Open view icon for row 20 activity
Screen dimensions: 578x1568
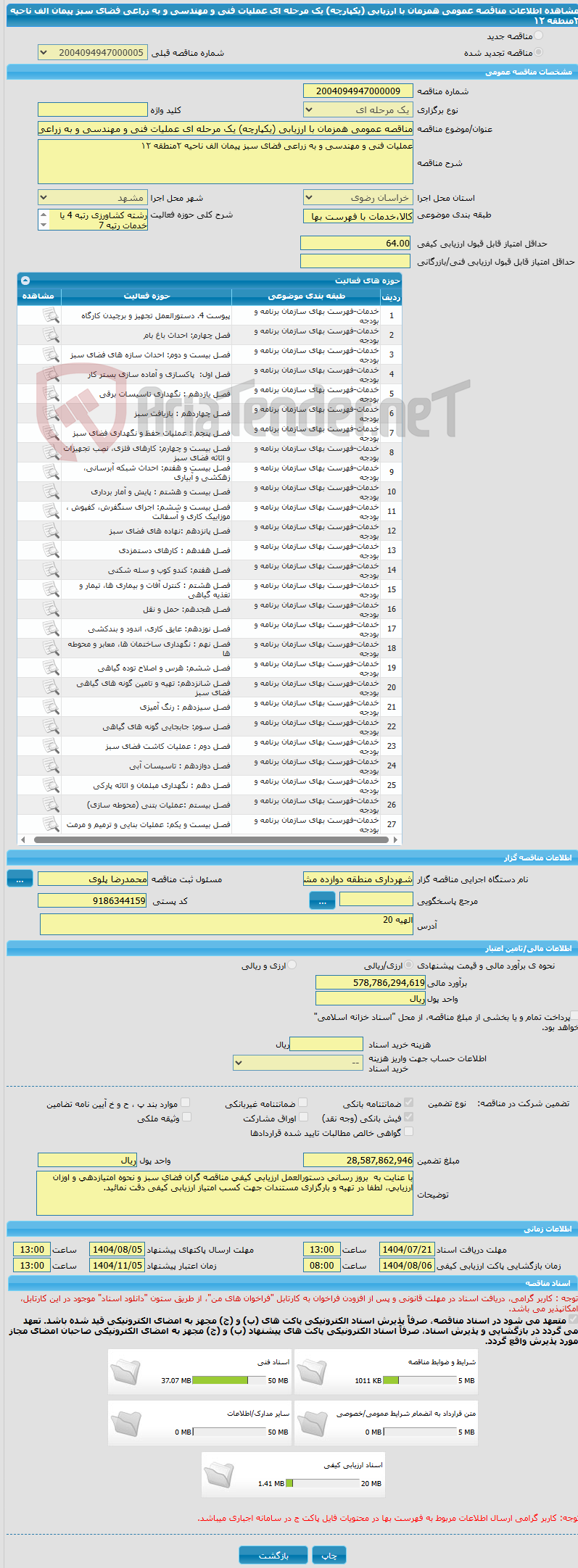click(51, 687)
